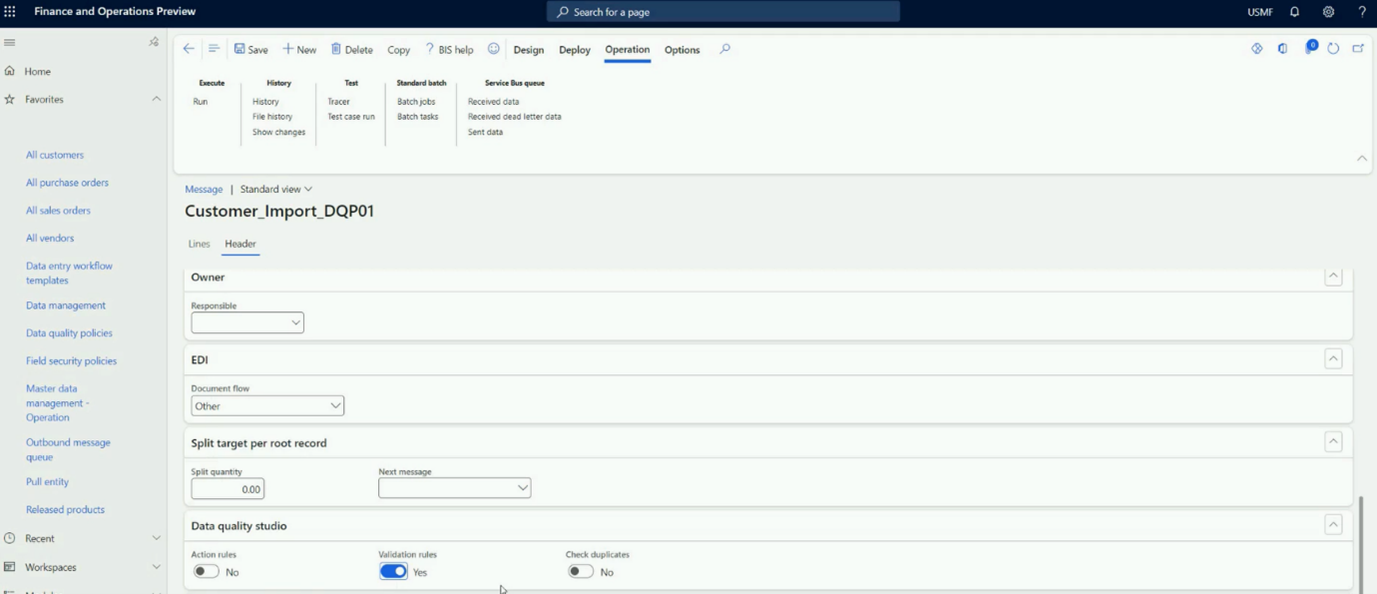Enable the Check duplicates toggle
The image size is (1377, 594).
click(x=580, y=572)
